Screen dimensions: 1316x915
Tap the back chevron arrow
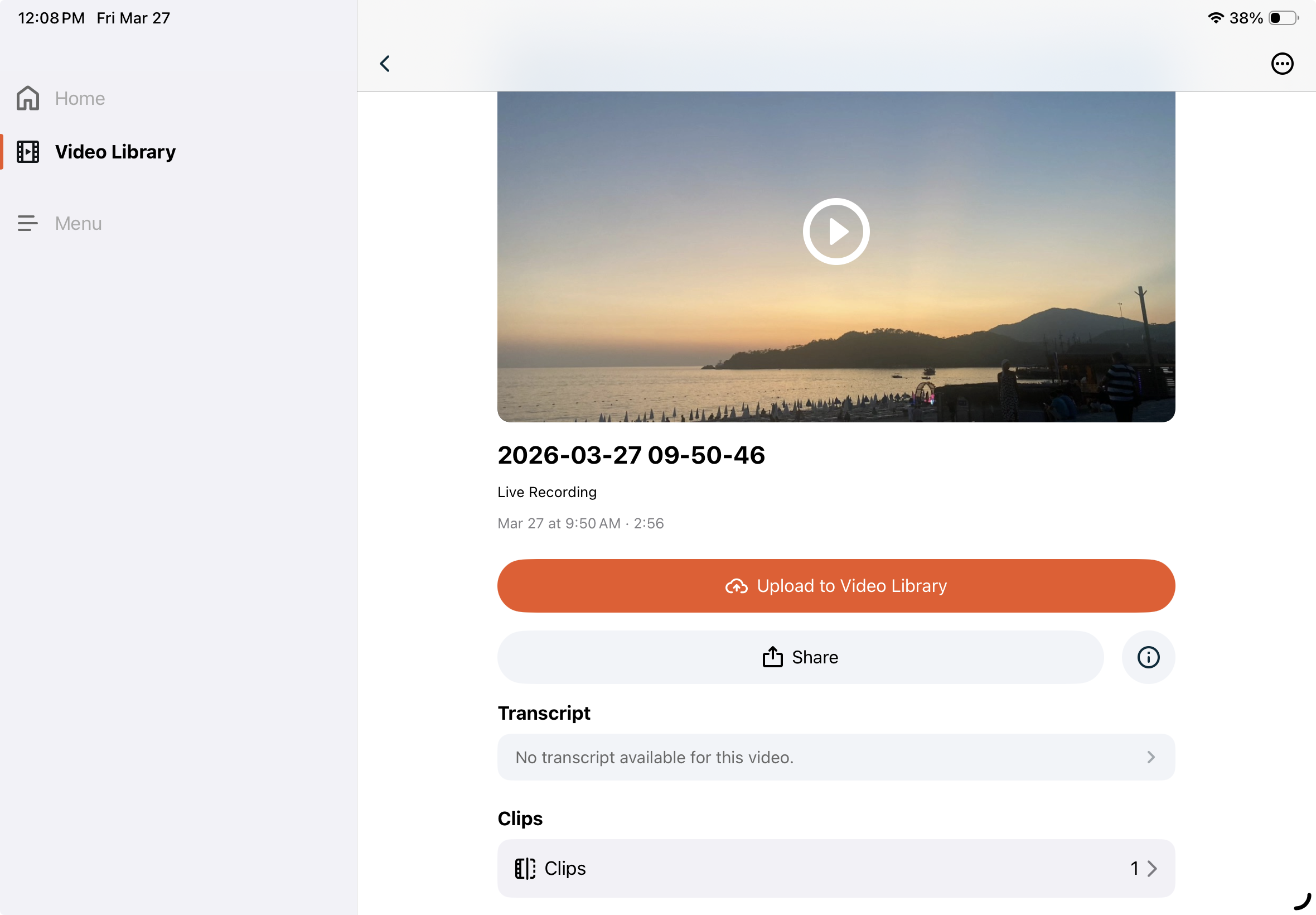click(x=385, y=64)
